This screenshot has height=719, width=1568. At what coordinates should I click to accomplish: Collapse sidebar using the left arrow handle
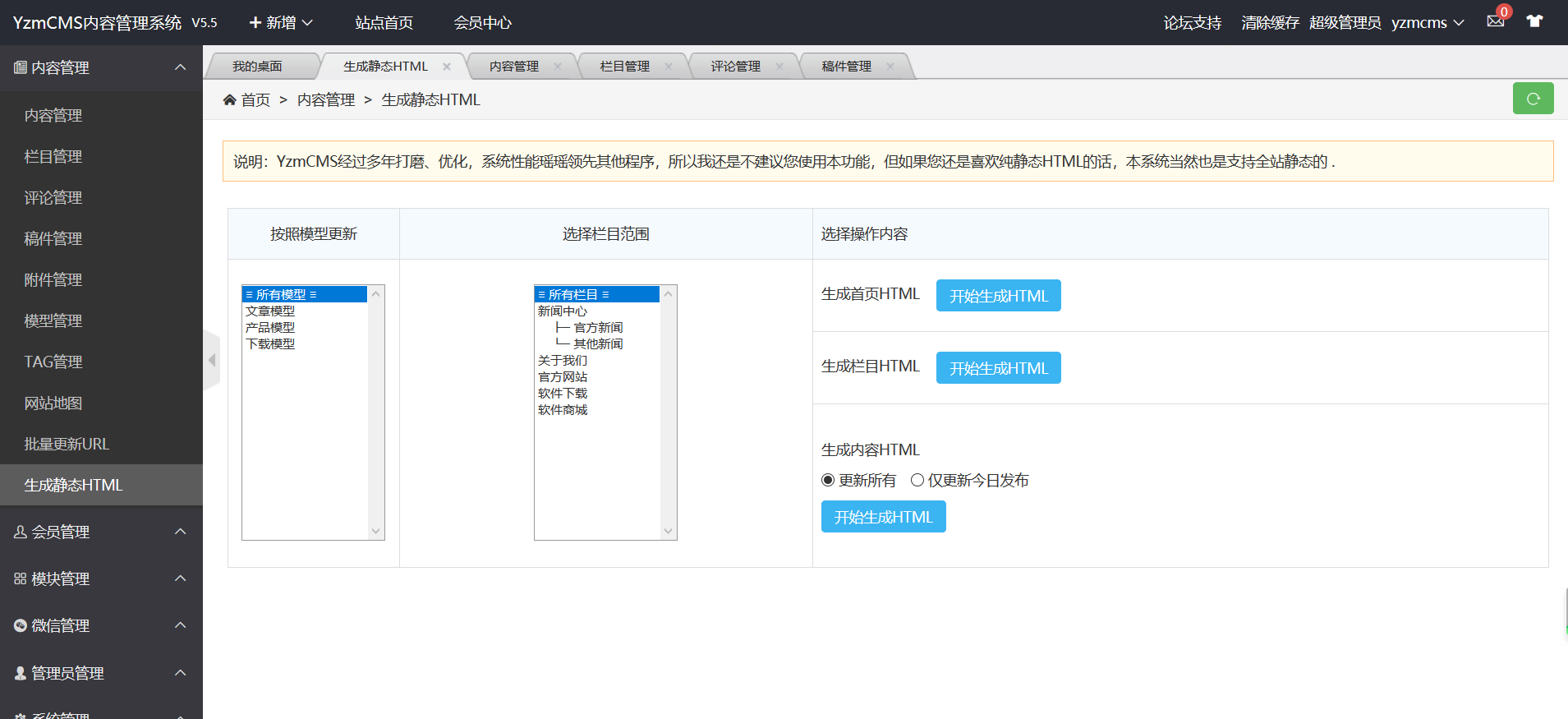pyautogui.click(x=212, y=360)
